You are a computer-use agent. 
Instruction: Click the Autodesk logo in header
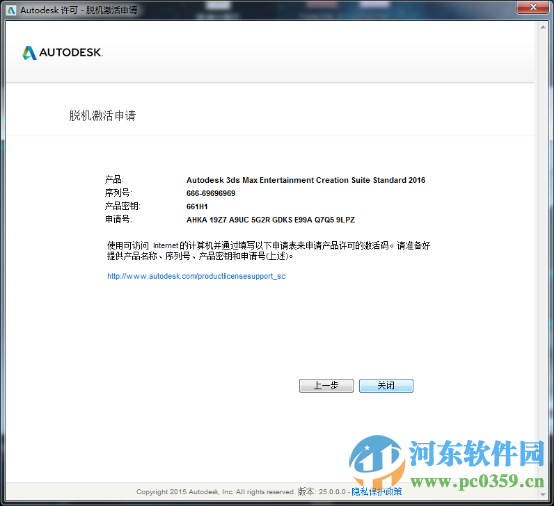click(x=63, y=53)
